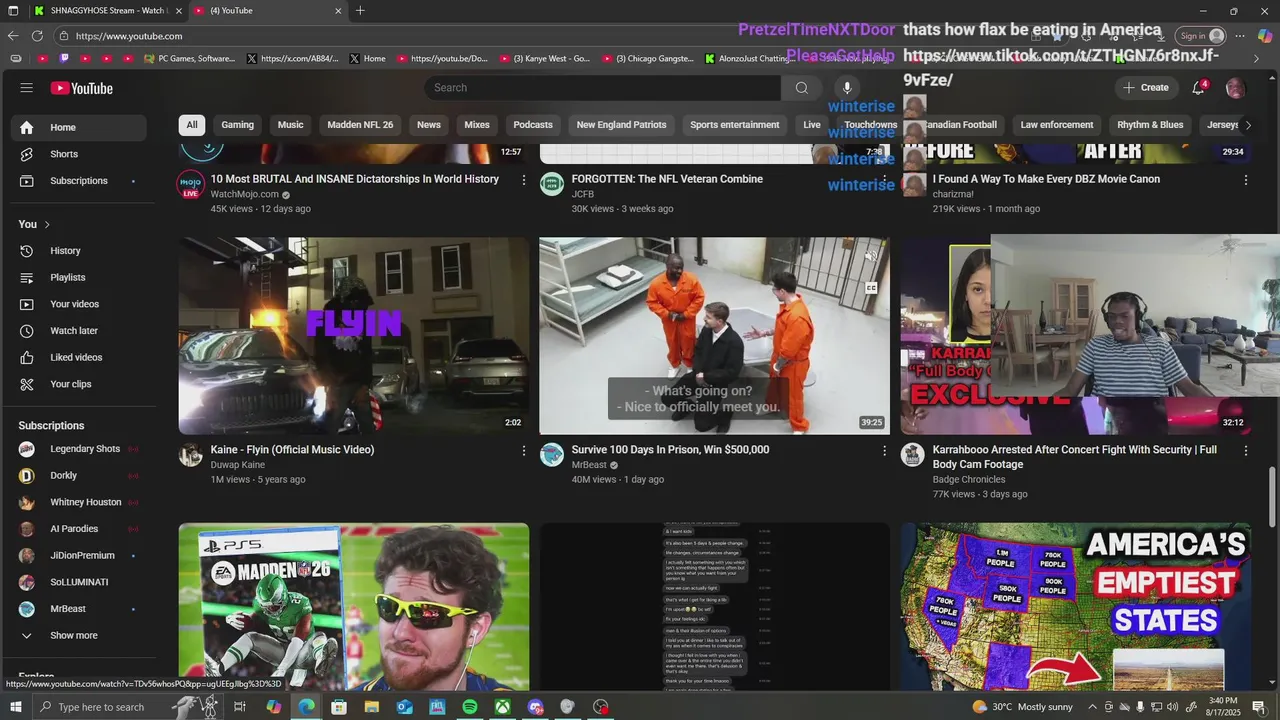Select the Podcasts filter chip
The height and width of the screenshot is (720, 1280).
tap(533, 125)
